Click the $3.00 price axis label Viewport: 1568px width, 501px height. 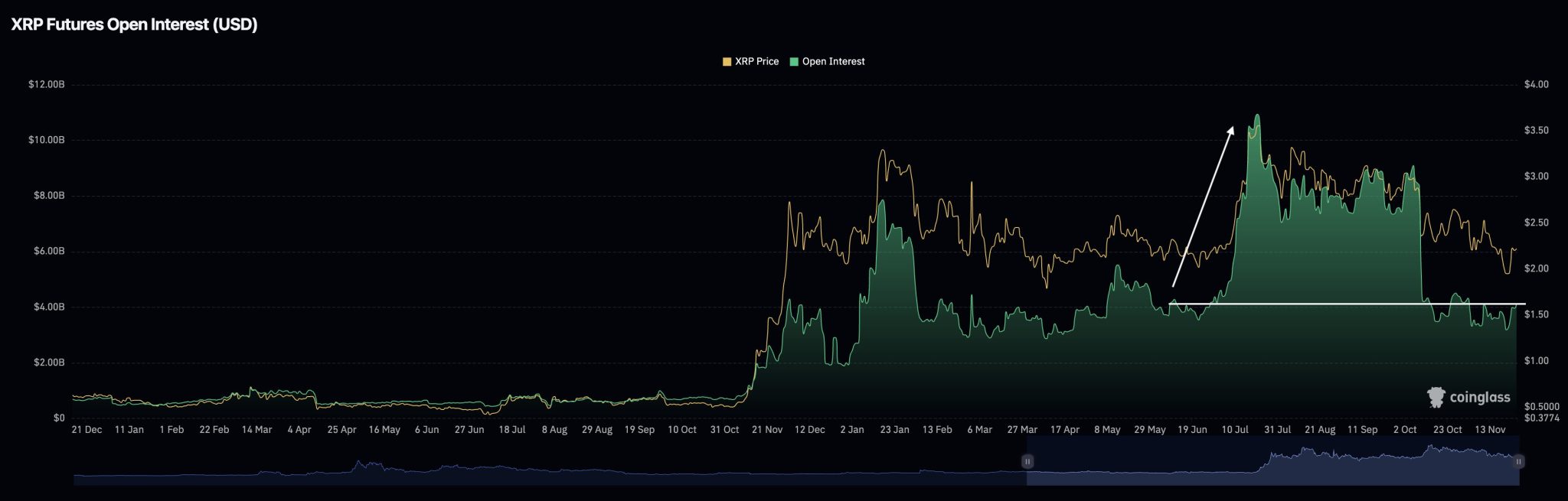1537,176
